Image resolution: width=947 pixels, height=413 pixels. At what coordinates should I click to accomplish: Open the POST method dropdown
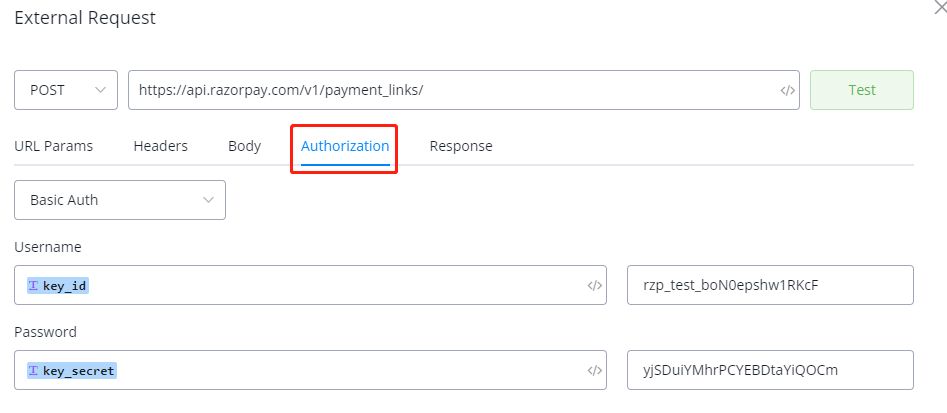coord(66,90)
